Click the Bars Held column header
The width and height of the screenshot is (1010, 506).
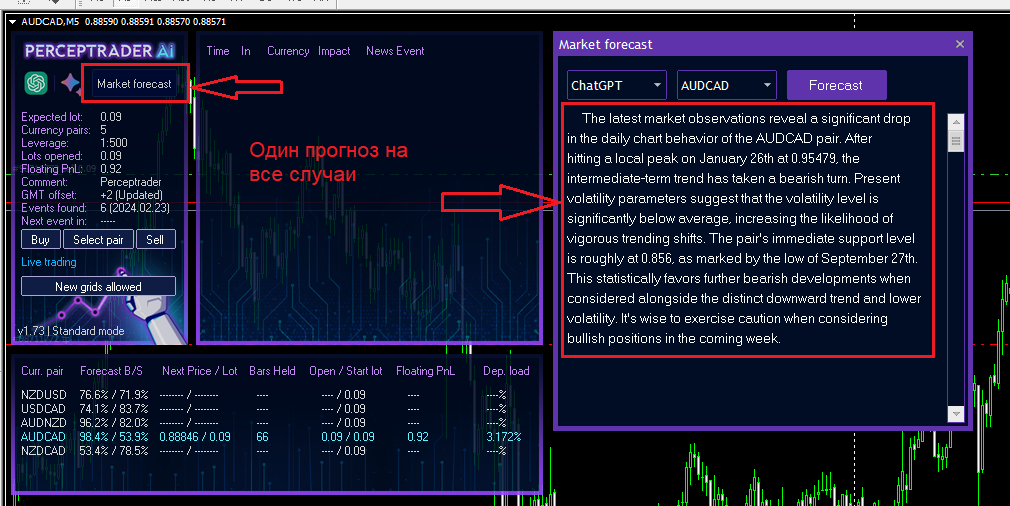272,371
